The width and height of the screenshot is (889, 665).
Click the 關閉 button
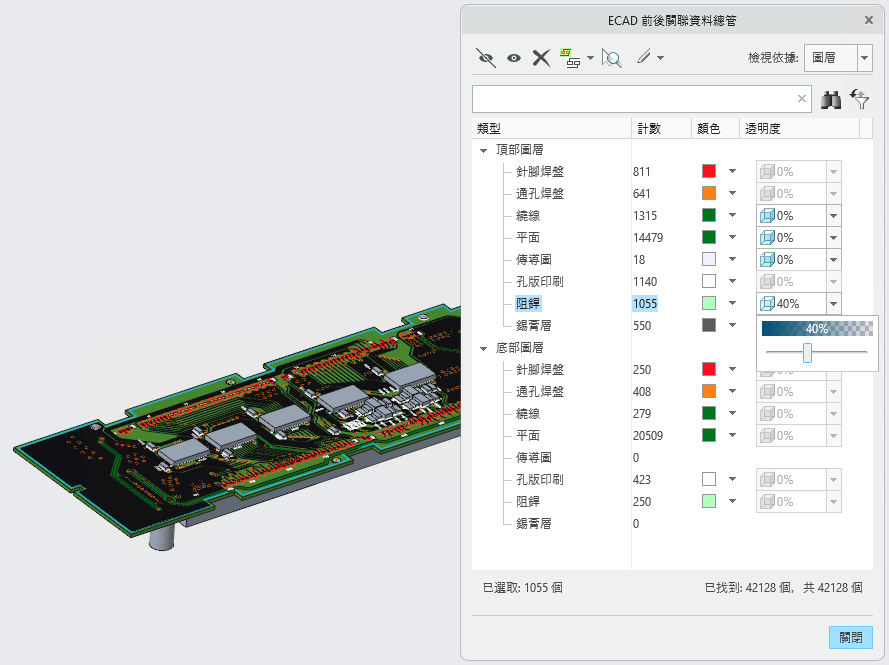850,637
